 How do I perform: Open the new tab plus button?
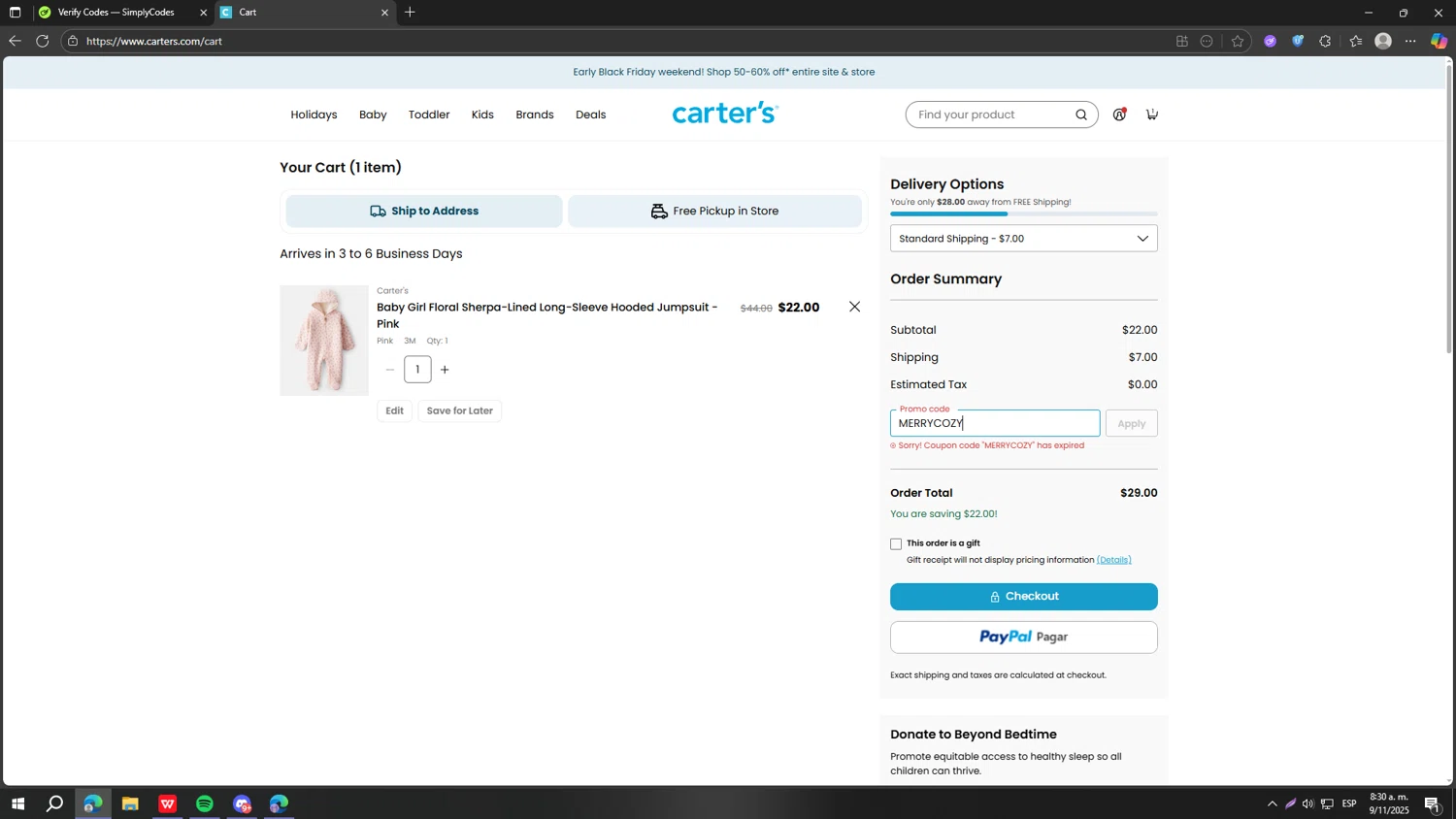click(410, 13)
